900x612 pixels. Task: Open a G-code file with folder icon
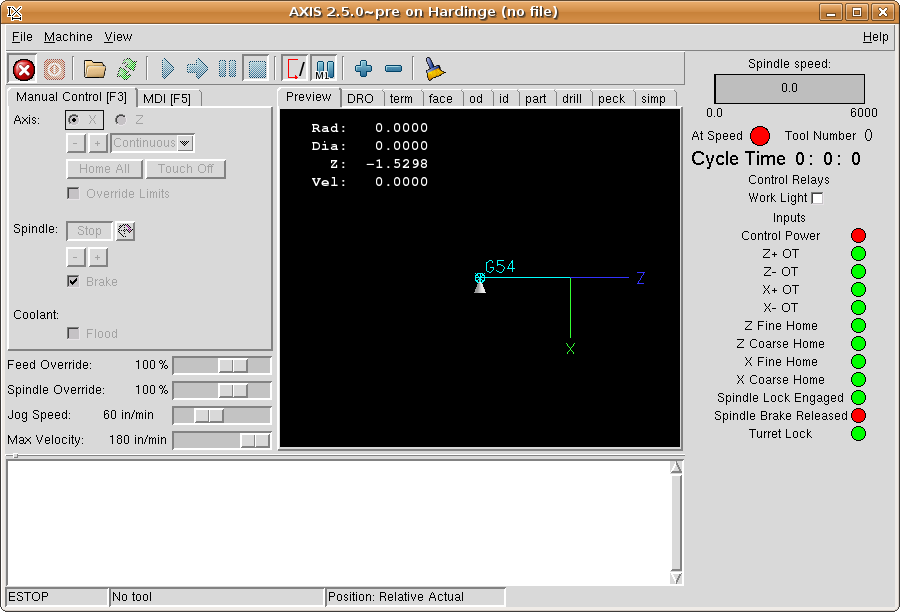pos(95,69)
